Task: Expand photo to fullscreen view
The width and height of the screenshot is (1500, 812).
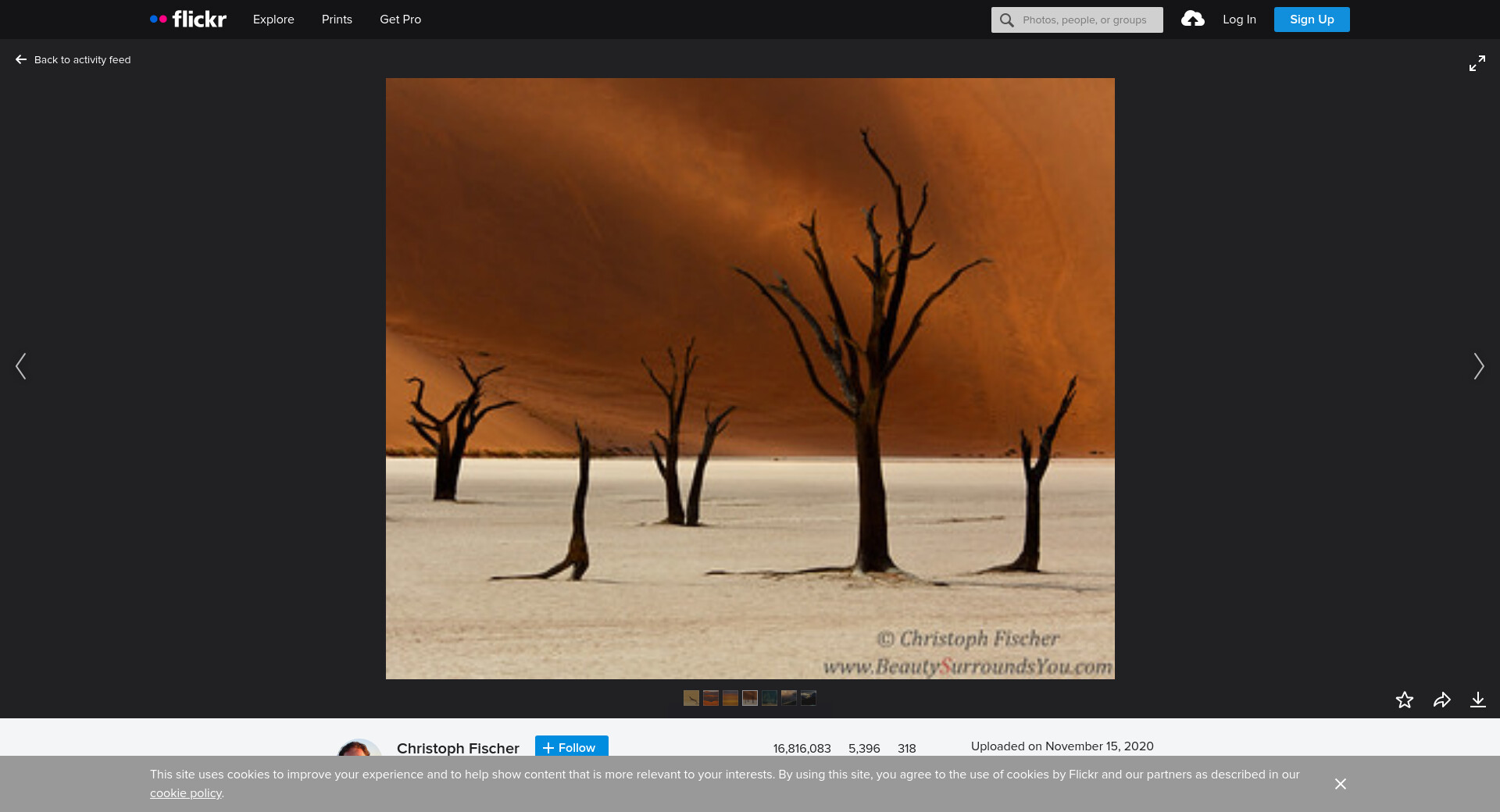Action: (x=1477, y=63)
